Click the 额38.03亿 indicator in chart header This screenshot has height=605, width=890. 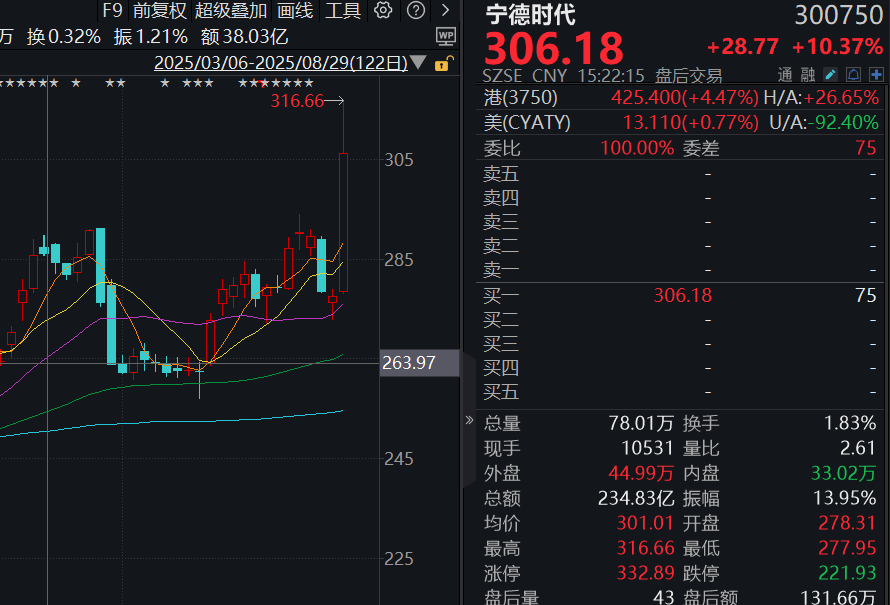[245, 37]
